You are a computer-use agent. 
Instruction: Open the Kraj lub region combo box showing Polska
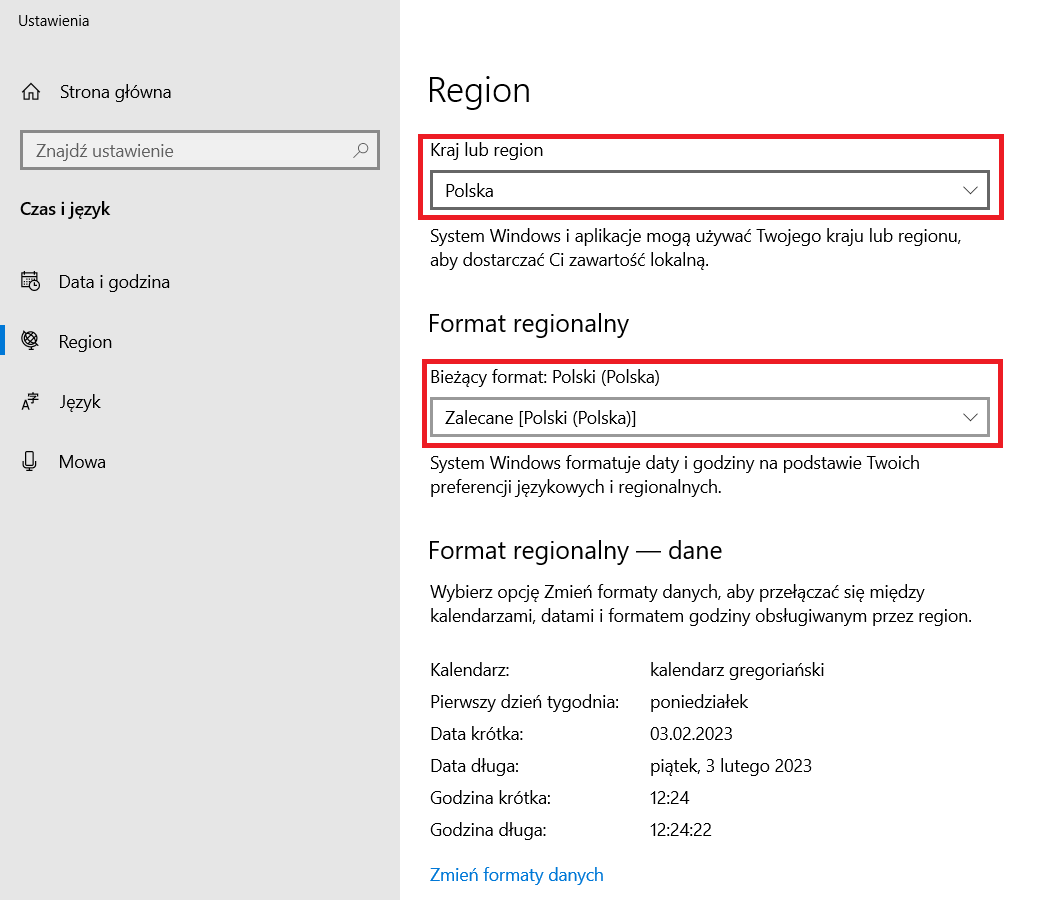[700, 190]
